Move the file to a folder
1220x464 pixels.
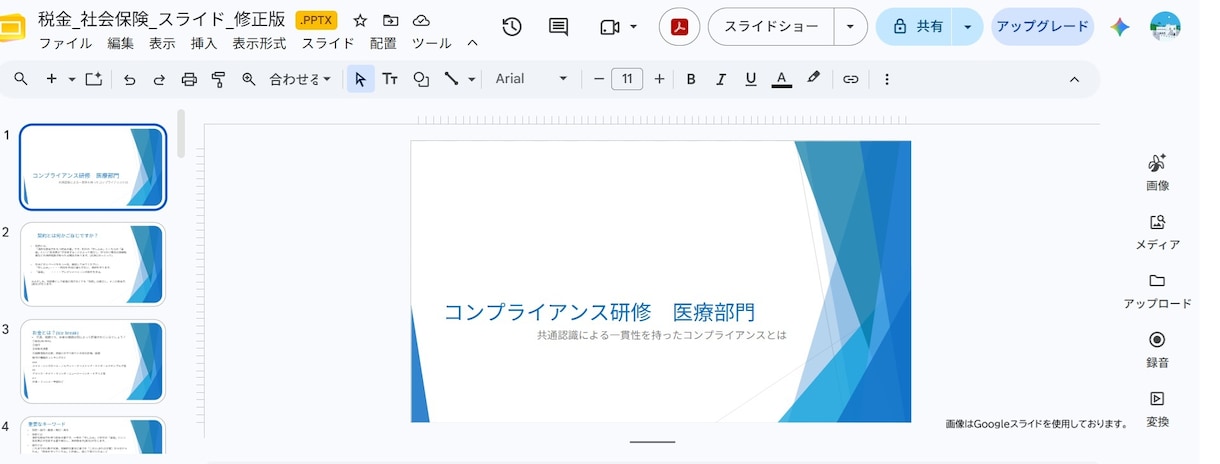[390, 20]
